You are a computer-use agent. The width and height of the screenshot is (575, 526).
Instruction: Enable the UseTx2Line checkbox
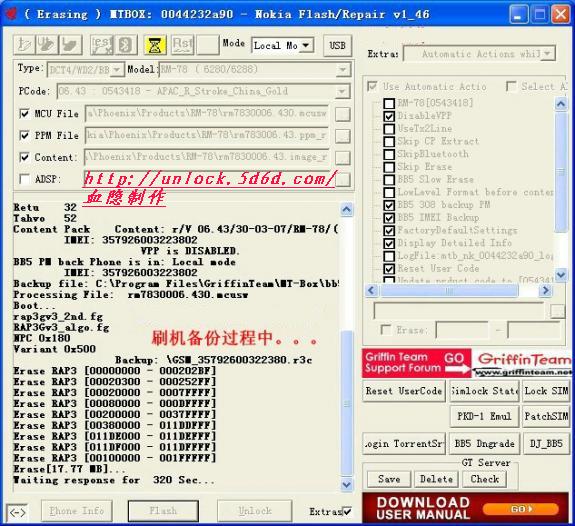click(389, 129)
